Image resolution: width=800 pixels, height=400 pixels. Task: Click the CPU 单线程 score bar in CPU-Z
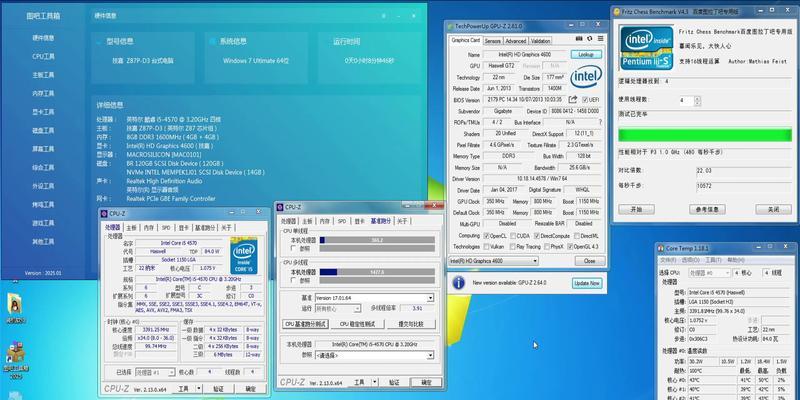(377, 240)
